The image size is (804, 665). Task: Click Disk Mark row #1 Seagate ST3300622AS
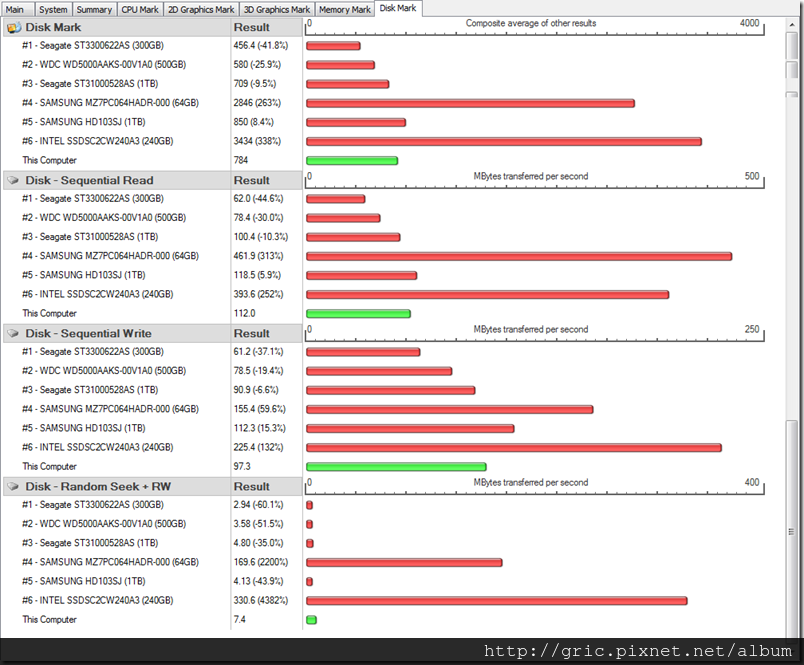tap(93, 46)
